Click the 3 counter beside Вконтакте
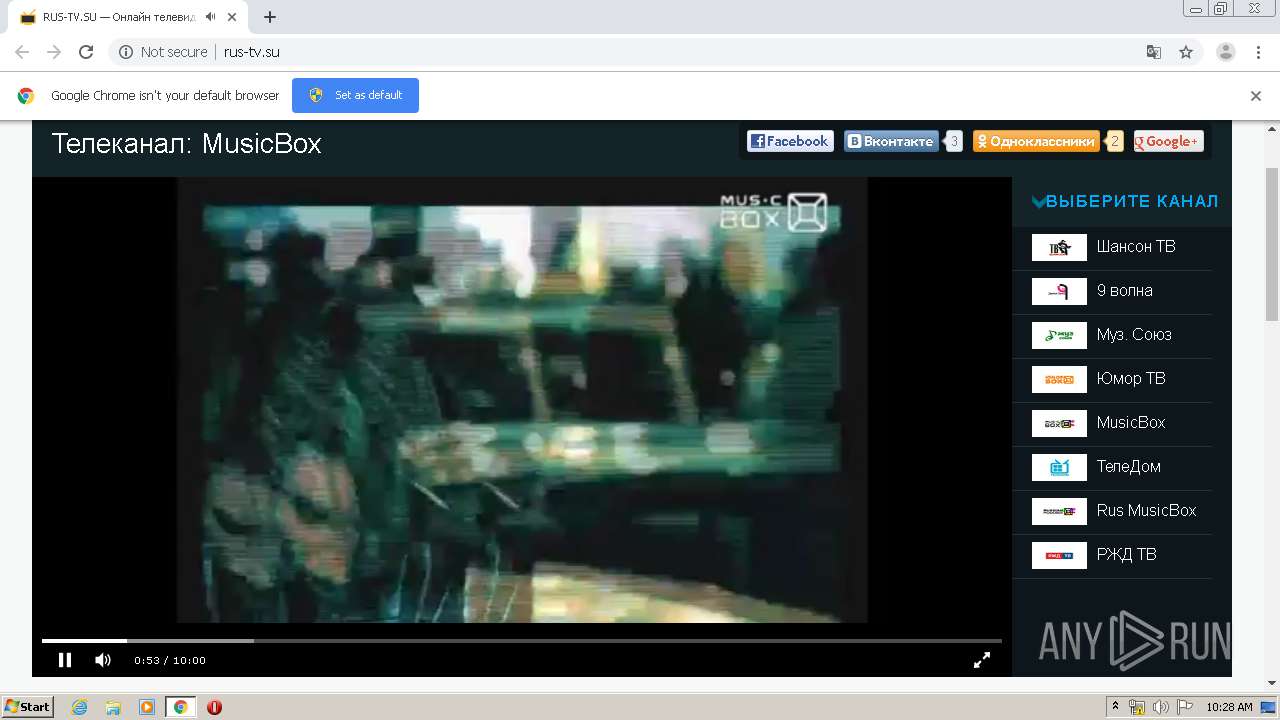This screenshot has width=1280, height=720. tap(954, 142)
